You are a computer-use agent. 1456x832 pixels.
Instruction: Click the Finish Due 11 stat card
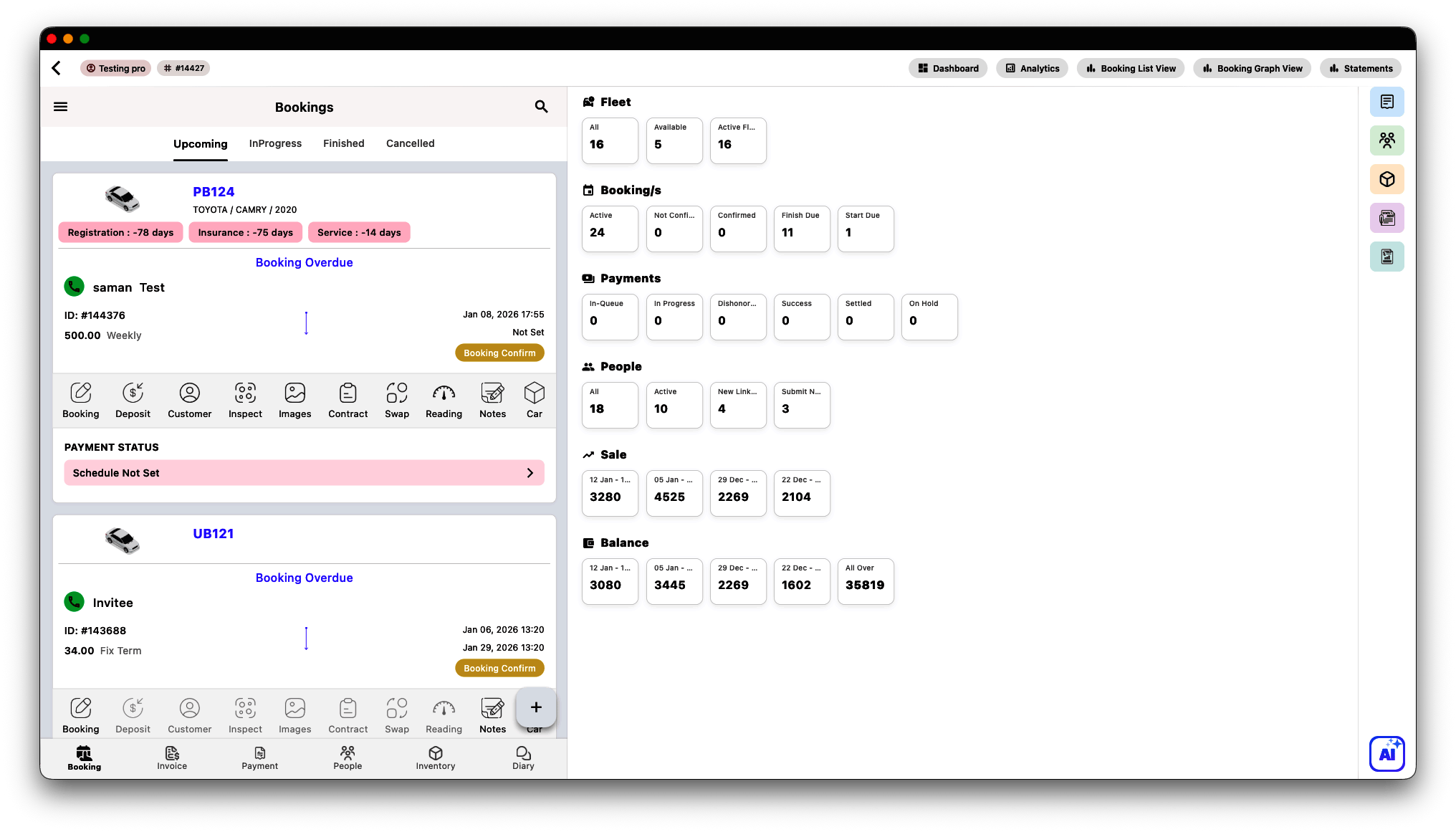(x=801, y=229)
